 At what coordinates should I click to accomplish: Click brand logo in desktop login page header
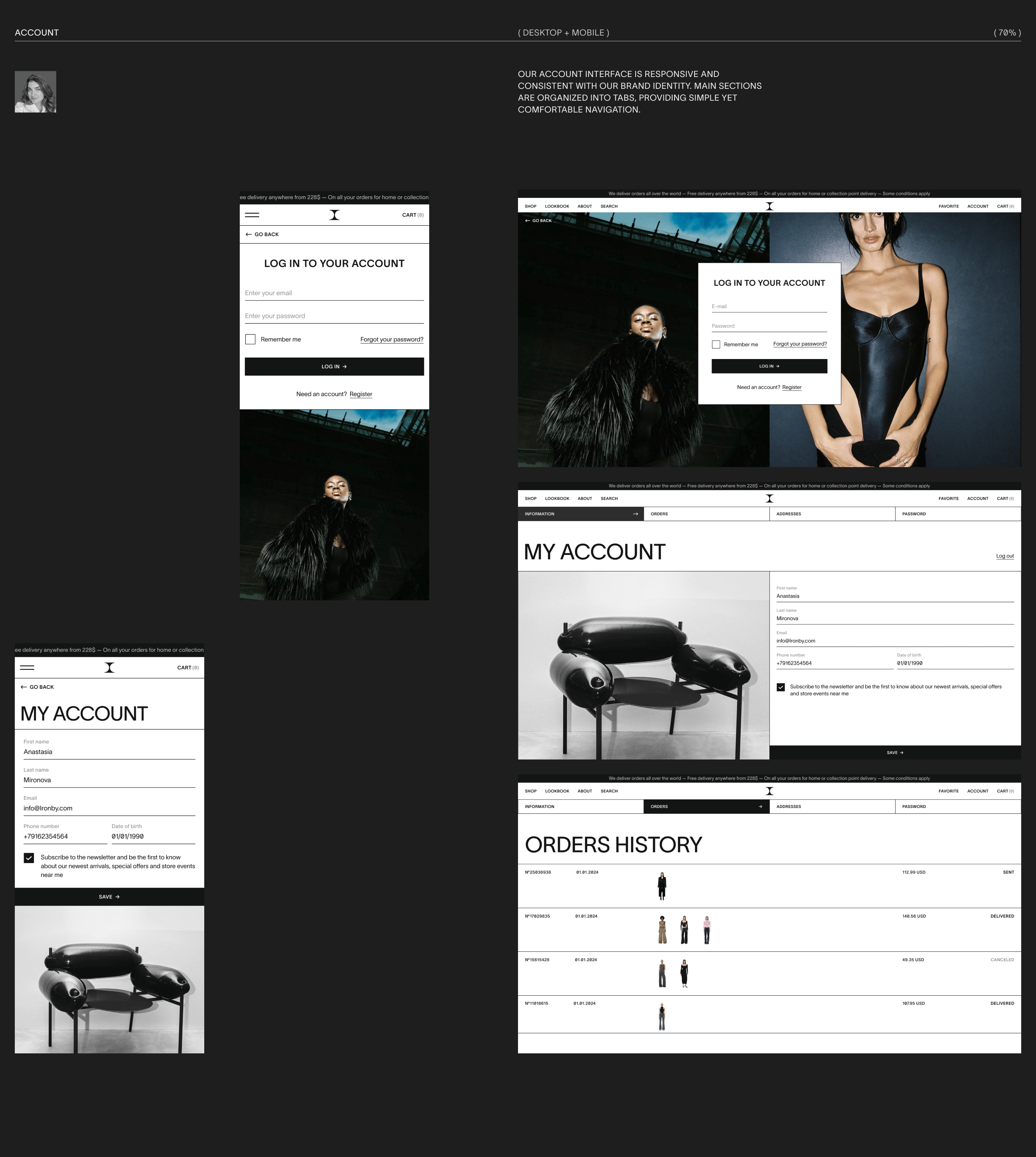click(769, 207)
